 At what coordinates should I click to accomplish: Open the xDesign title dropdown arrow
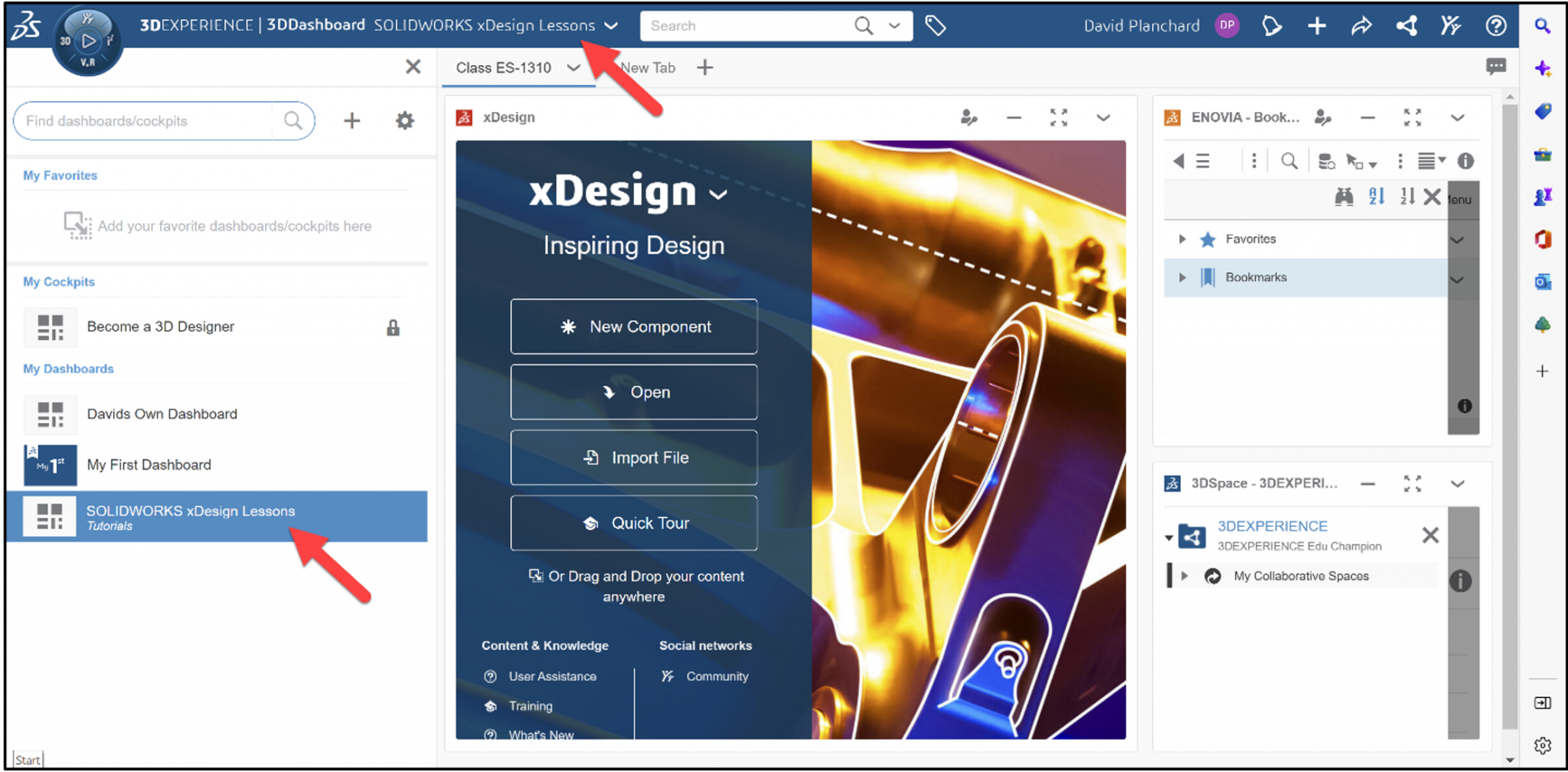(x=717, y=195)
